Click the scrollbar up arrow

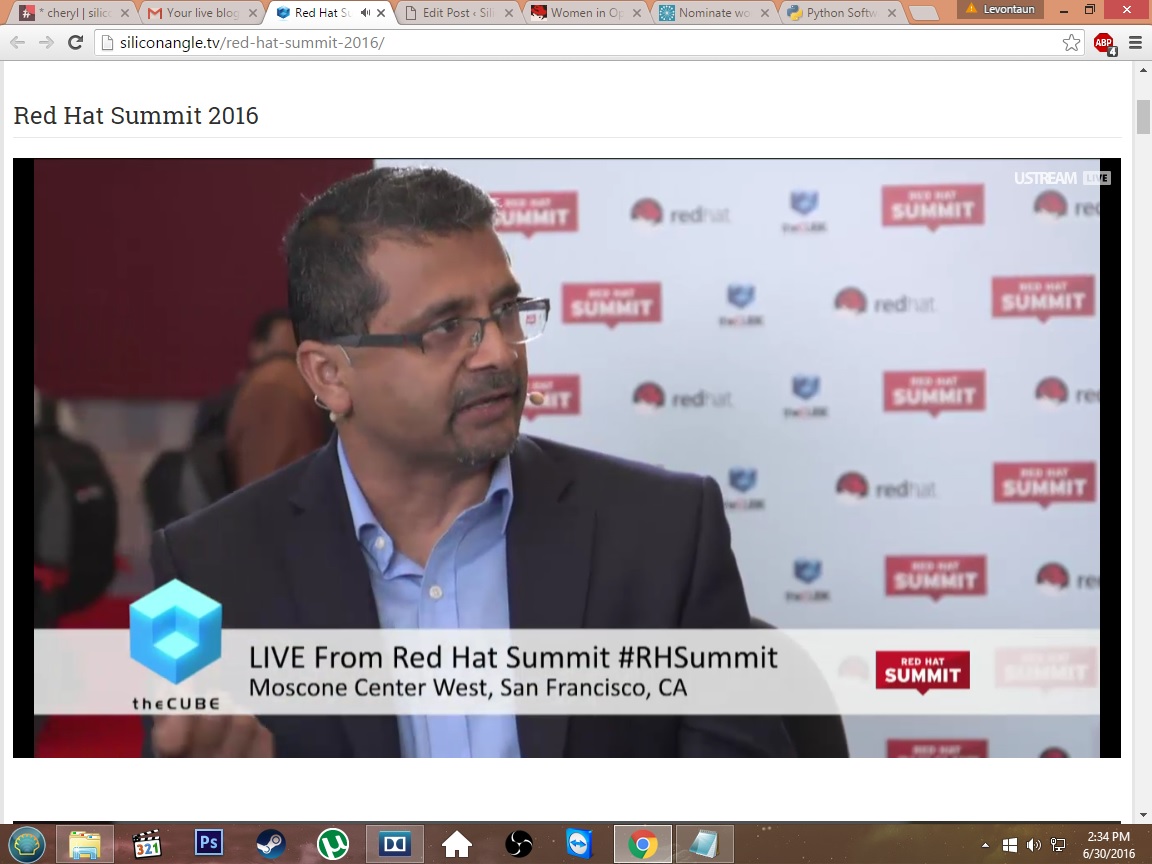[x=1143, y=71]
